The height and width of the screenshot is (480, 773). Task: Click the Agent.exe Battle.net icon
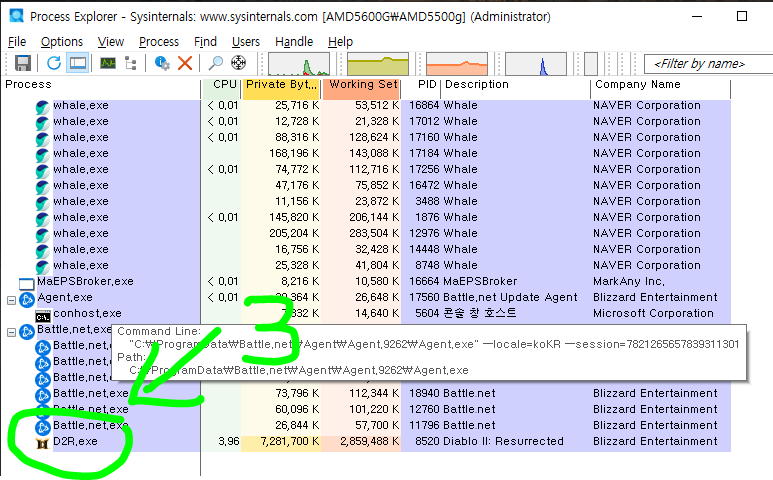27,300
